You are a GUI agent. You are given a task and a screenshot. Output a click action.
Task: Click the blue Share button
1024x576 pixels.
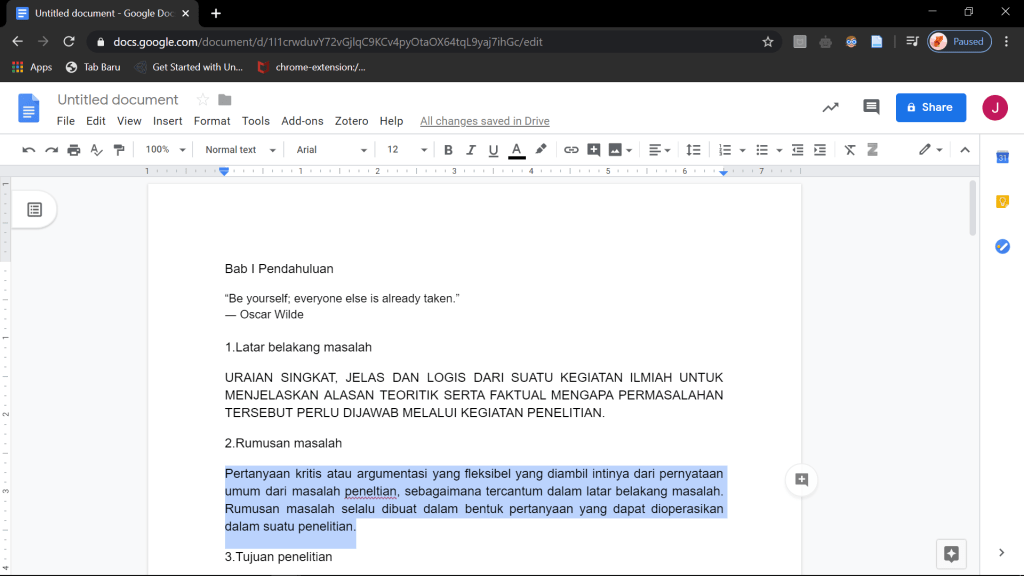tap(930, 107)
